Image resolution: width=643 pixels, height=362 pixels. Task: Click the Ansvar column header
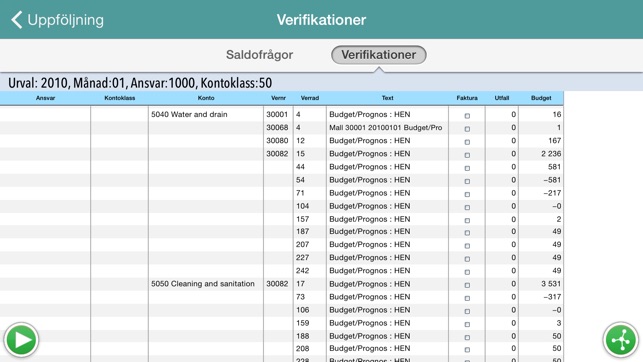click(x=45, y=98)
